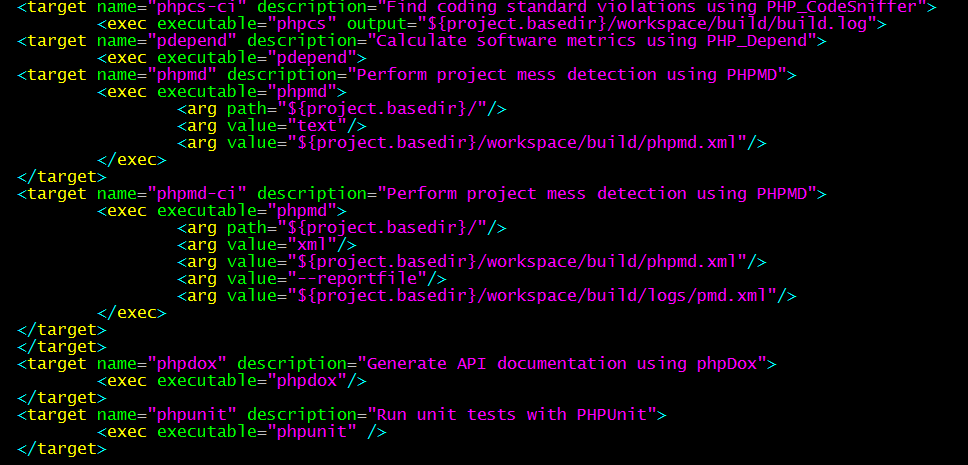Click executable value "pdepend" in the exec line

[x=312, y=58]
